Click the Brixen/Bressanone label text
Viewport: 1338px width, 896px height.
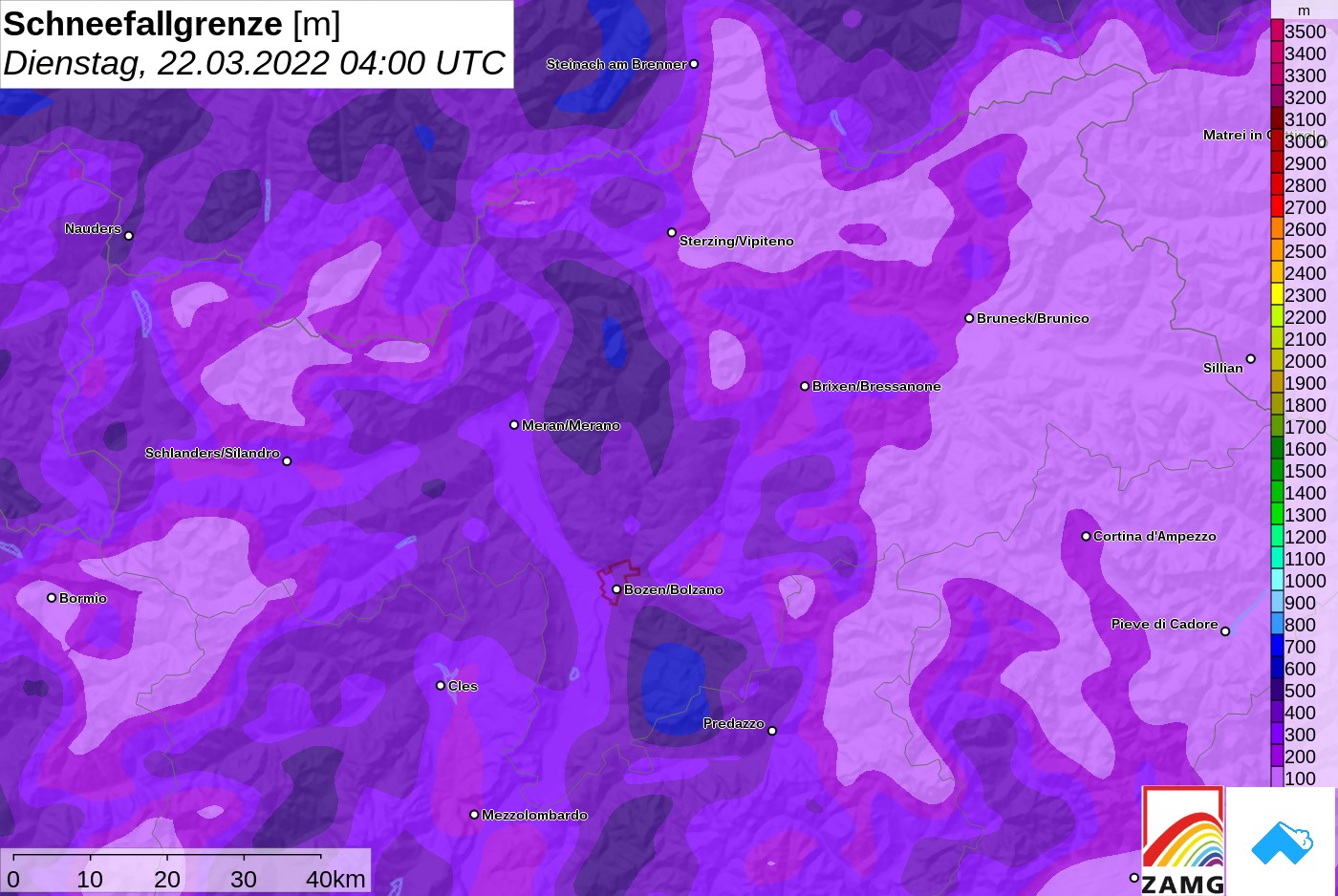pyautogui.click(x=876, y=386)
